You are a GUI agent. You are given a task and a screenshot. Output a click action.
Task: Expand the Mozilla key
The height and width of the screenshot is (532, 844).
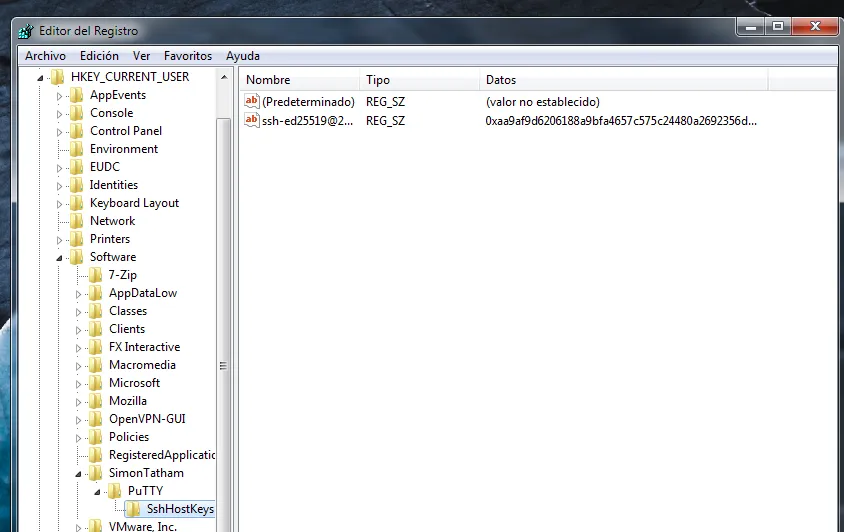(x=79, y=402)
